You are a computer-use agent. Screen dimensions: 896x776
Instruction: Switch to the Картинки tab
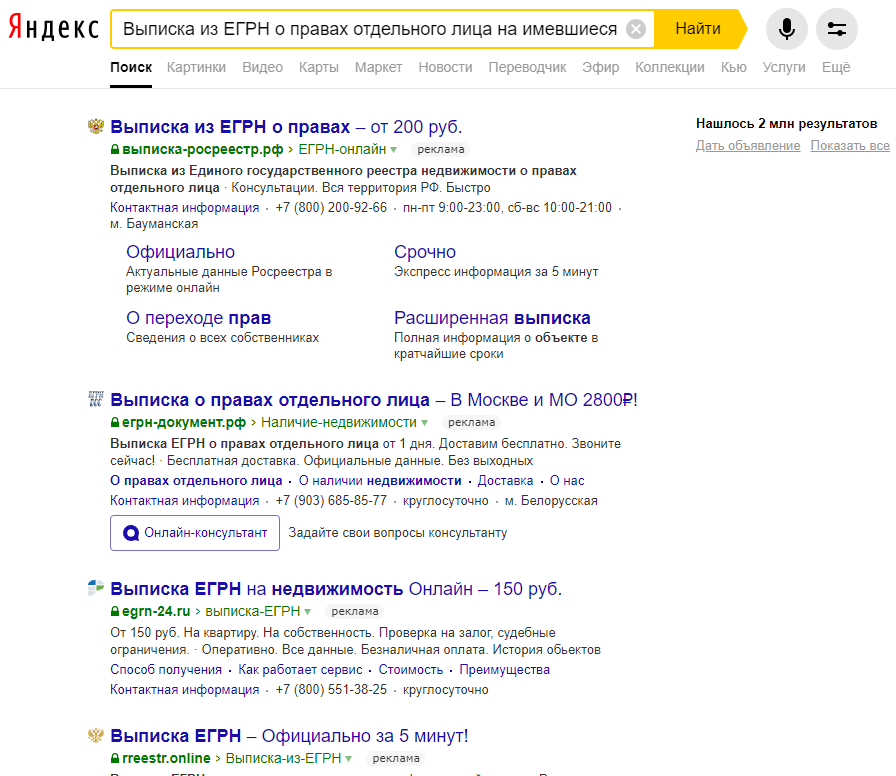(x=197, y=67)
